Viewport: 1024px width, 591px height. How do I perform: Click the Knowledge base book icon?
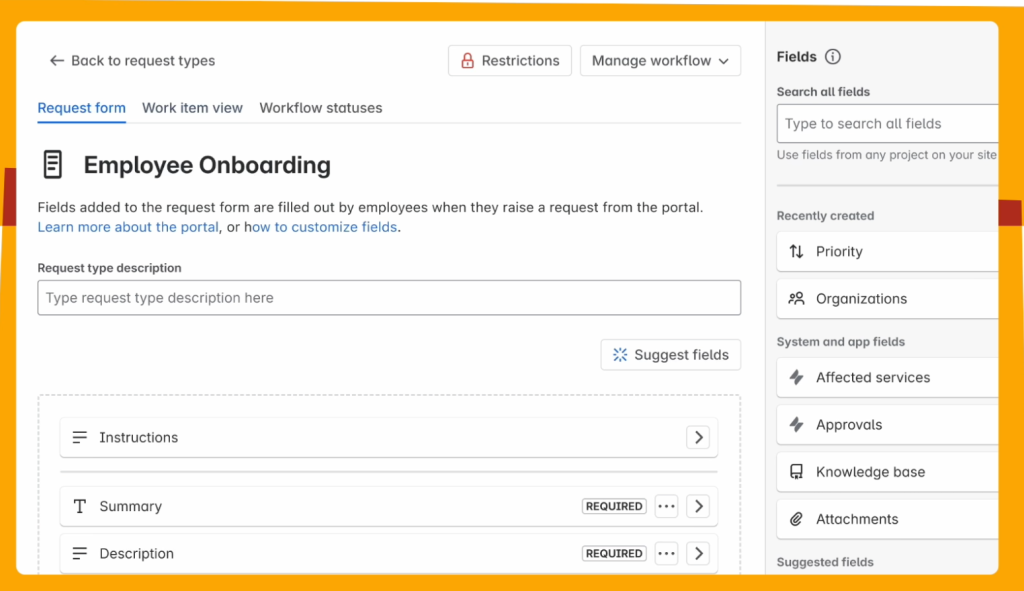tap(795, 471)
